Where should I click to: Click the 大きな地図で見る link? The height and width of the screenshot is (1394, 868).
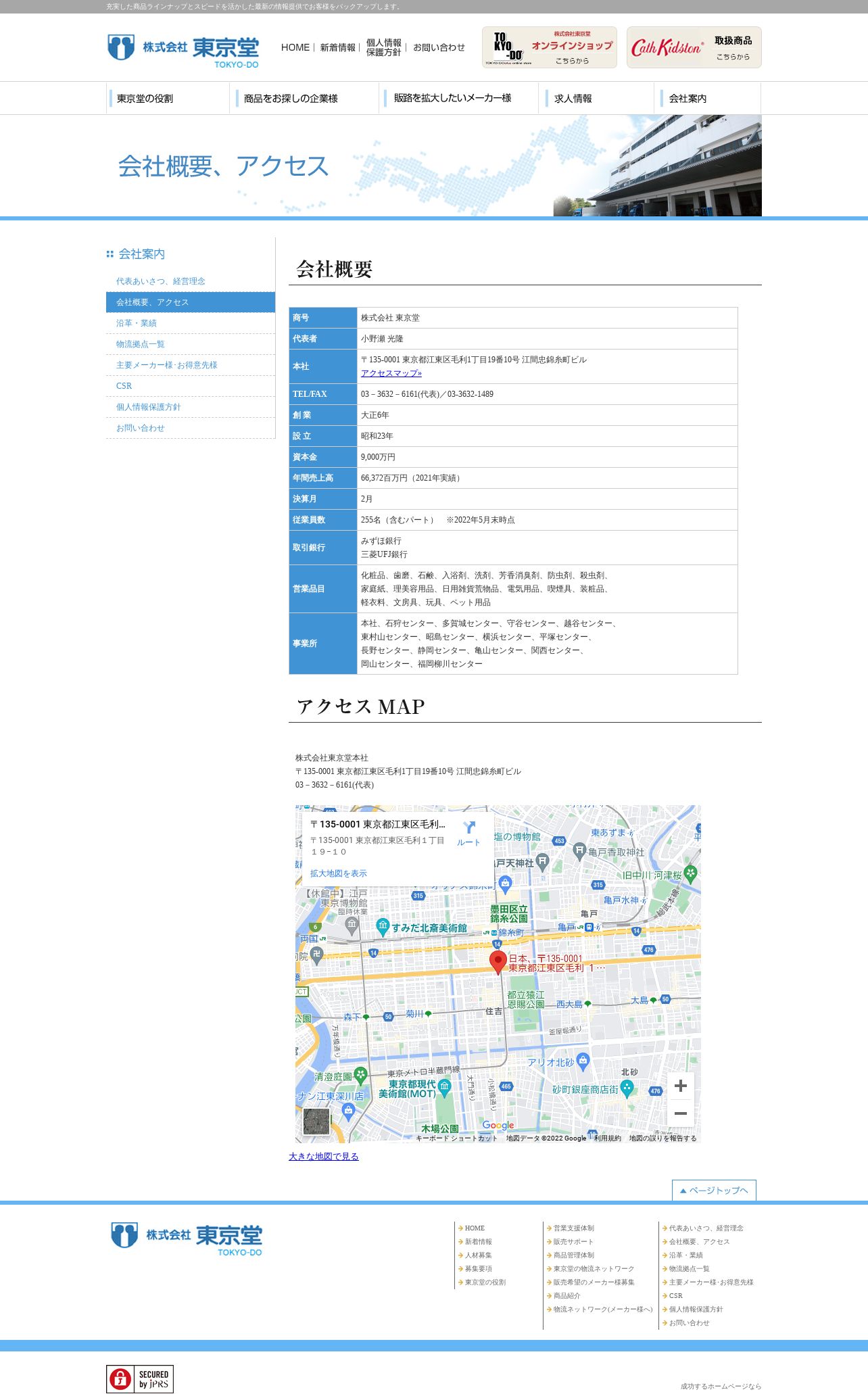pyautogui.click(x=324, y=1157)
